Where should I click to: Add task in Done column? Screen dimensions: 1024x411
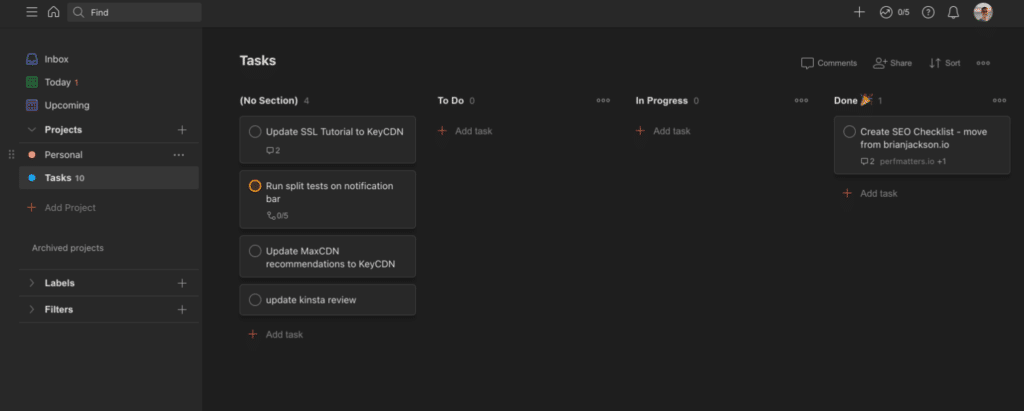[870, 193]
